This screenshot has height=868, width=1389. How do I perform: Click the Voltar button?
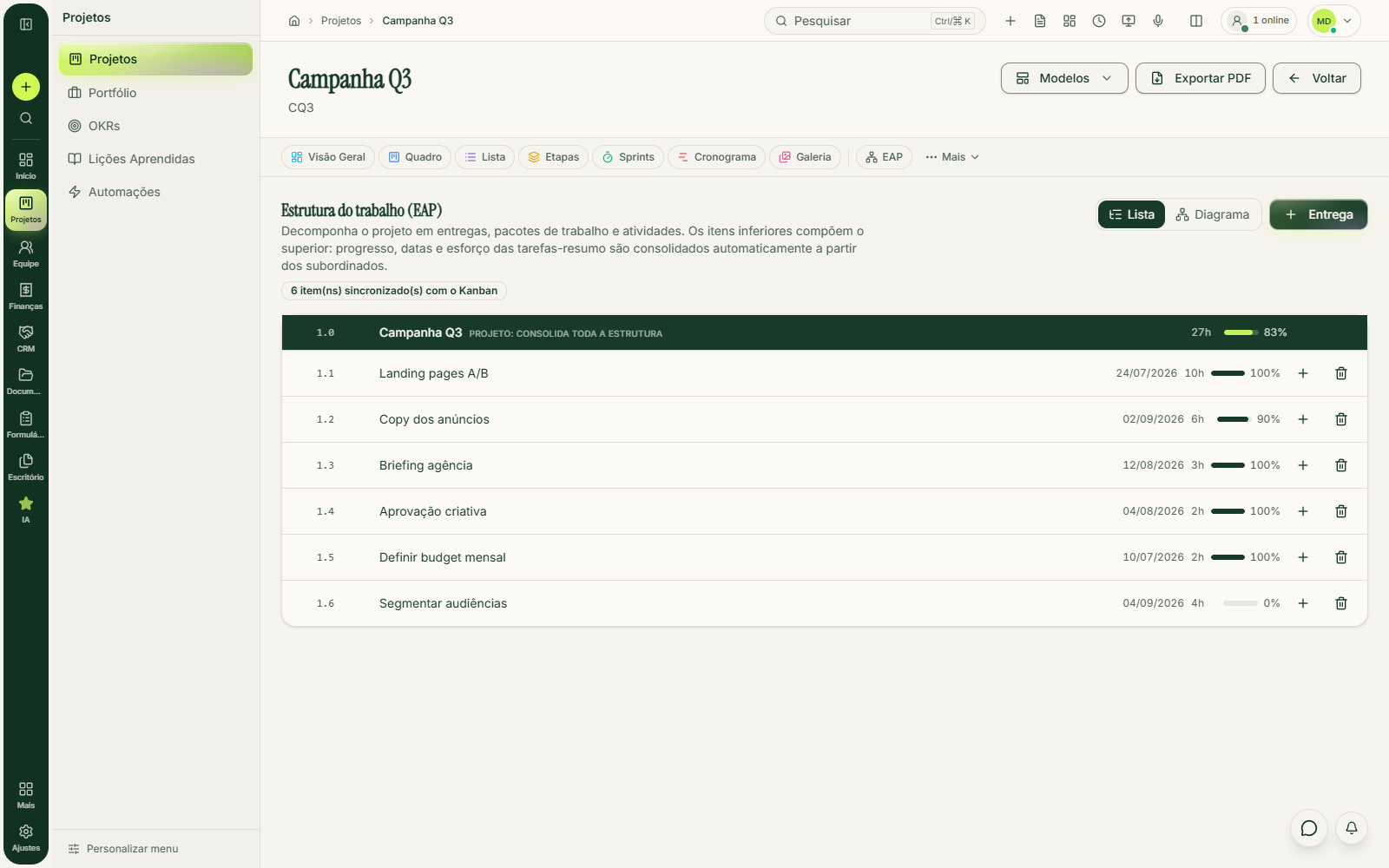(x=1317, y=78)
